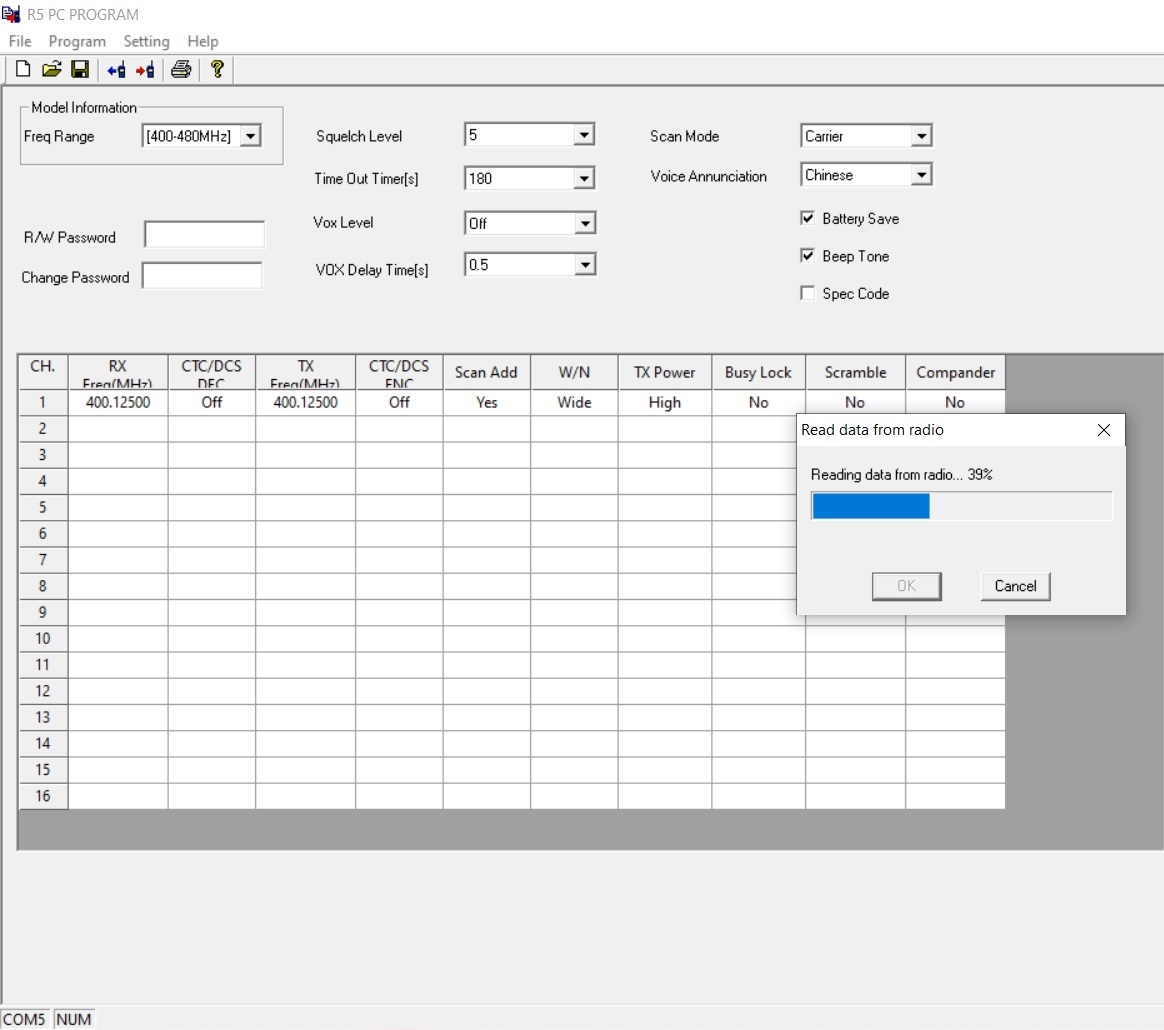The image size is (1164, 1030).
Task: Open the Help menu
Action: tap(203, 41)
